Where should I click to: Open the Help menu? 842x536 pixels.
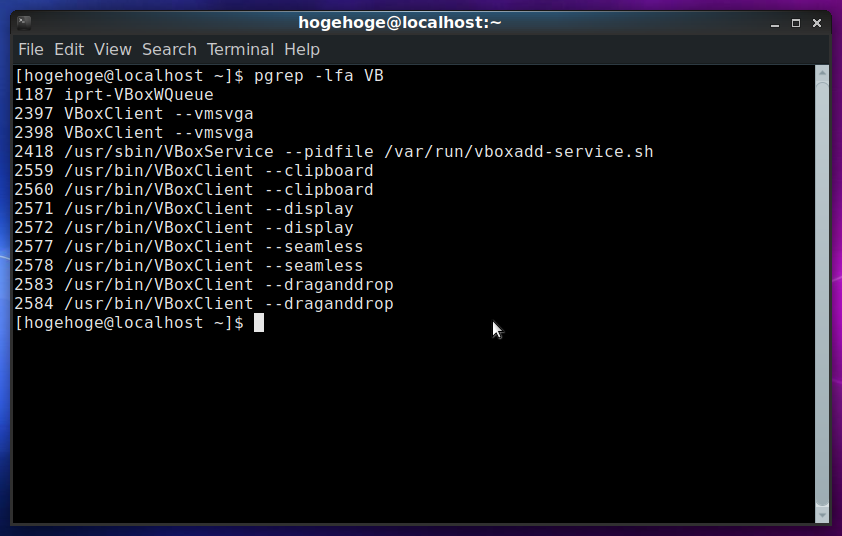pyautogui.click(x=302, y=49)
